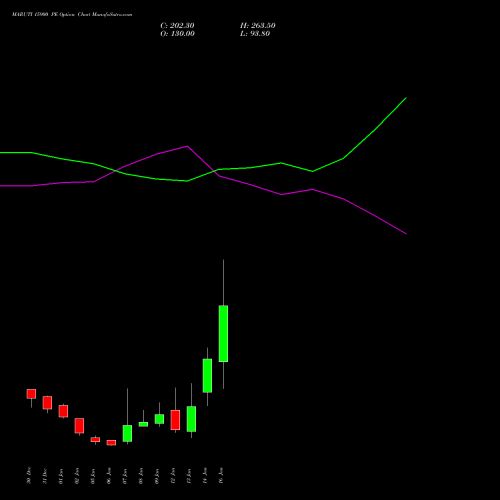Select the open value O: 130.00
This screenshot has width=500, height=500.
[x=177, y=34]
